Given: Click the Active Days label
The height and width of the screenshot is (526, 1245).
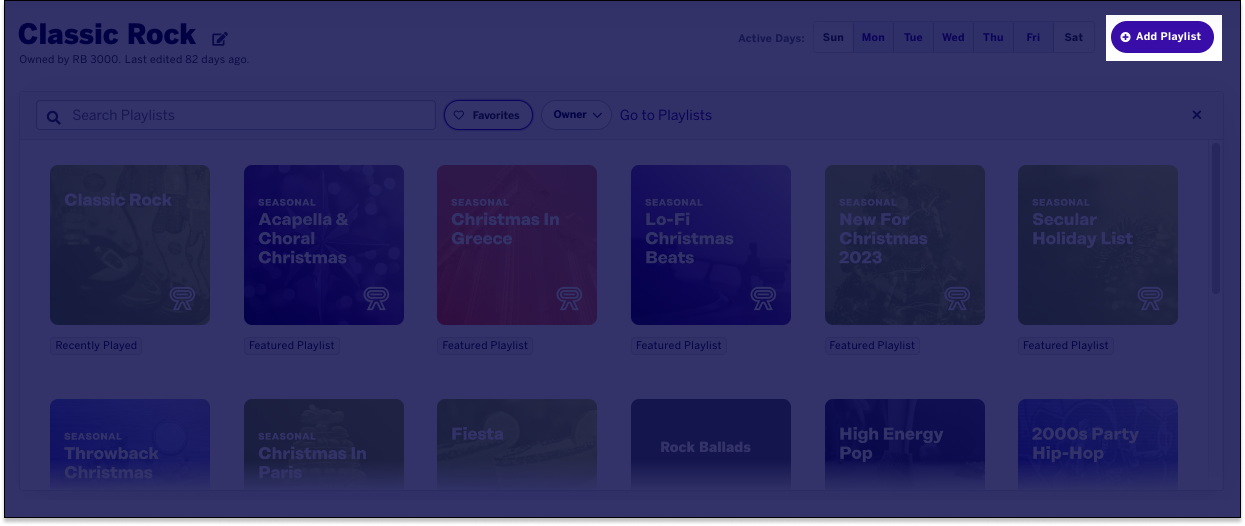Looking at the screenshot, I should 771,39.
